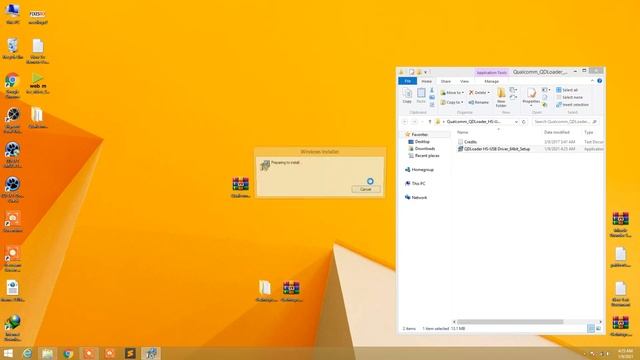Switch to the View ribbon tab

pyautogui.click(x=464, y=81)
